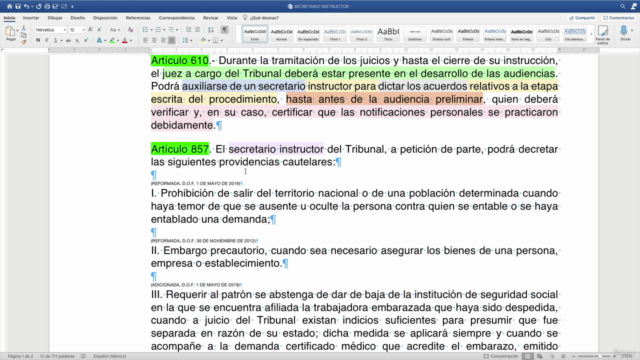Pick the Format Painter brush icon

click(x=24, y=41)
